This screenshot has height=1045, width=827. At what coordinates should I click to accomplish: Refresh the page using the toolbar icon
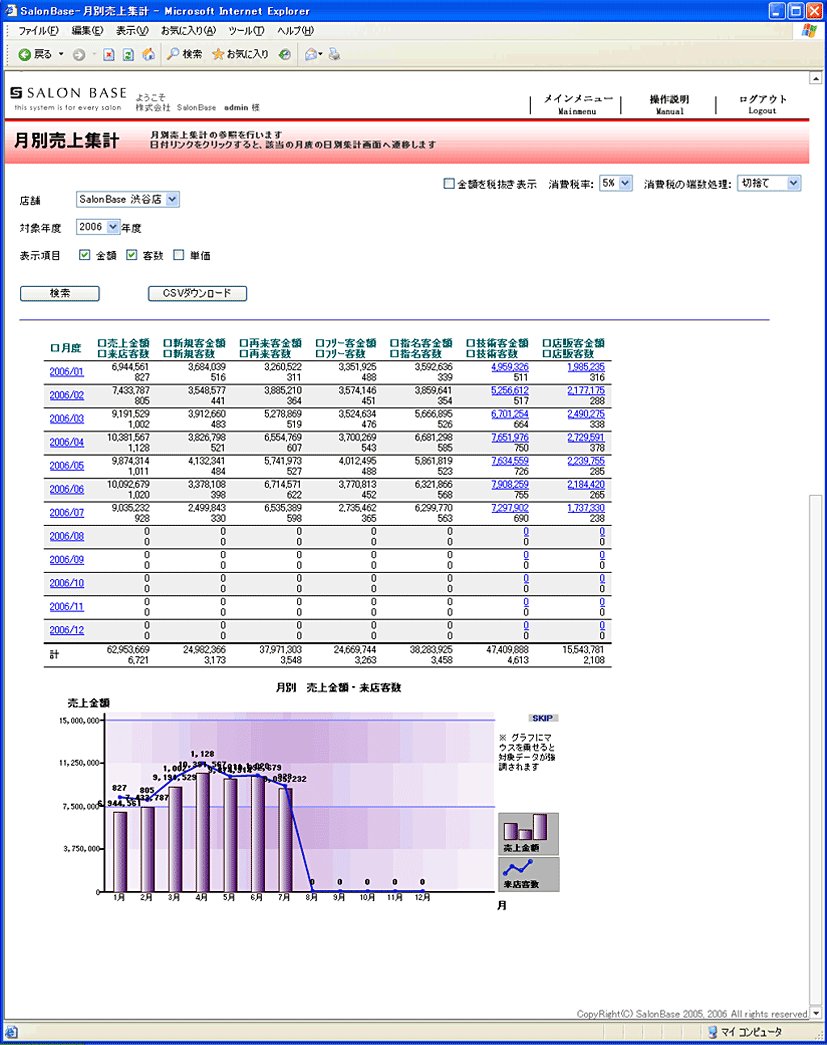point(128,55)
